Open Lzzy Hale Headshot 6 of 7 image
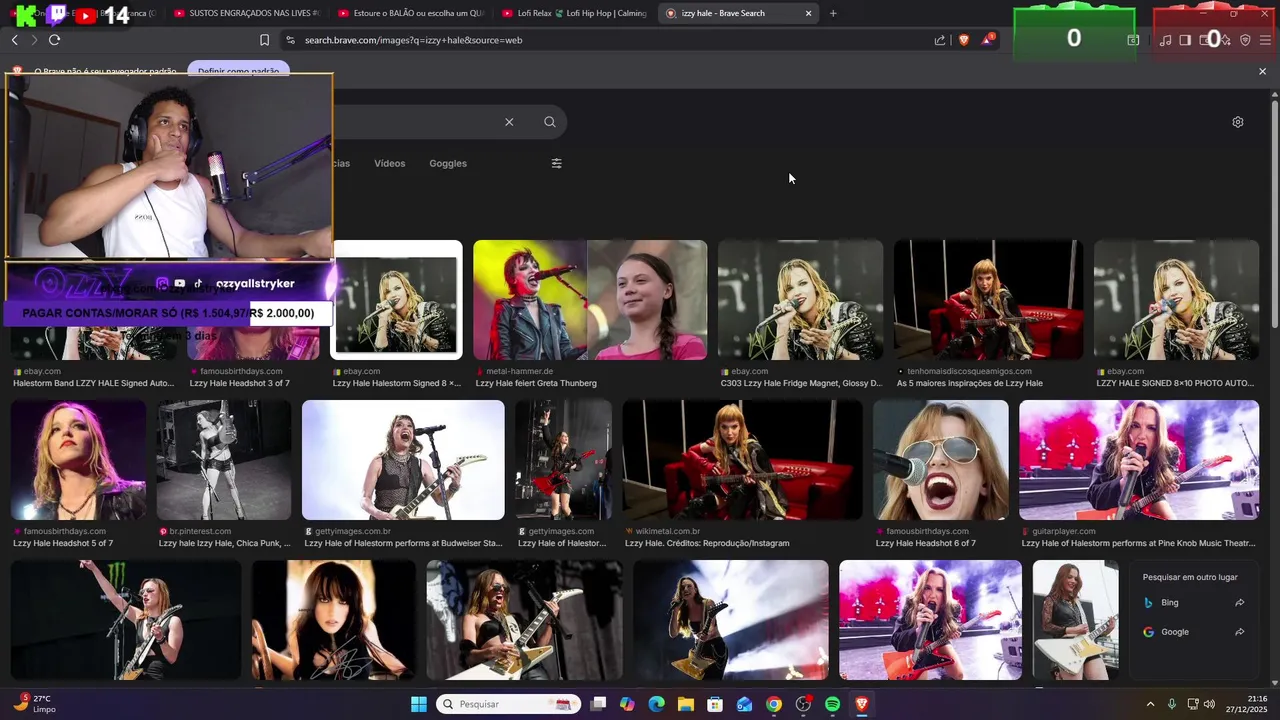 click(x=941, y=460)
